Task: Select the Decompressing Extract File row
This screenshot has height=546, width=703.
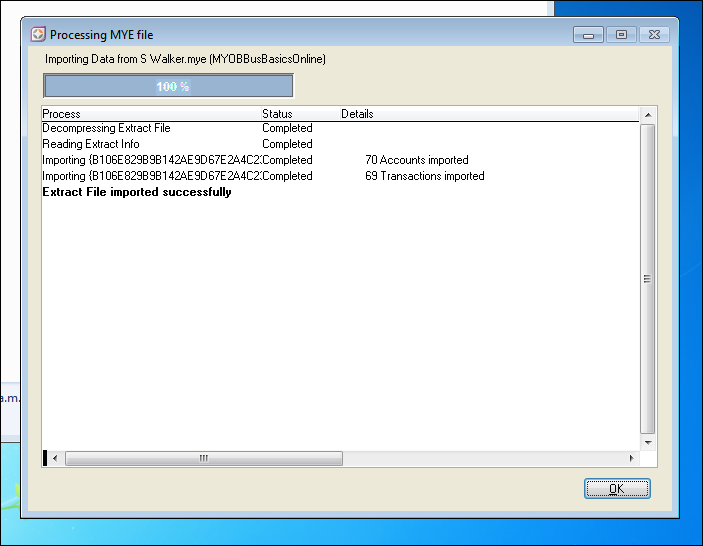Action: click(106, 128)
